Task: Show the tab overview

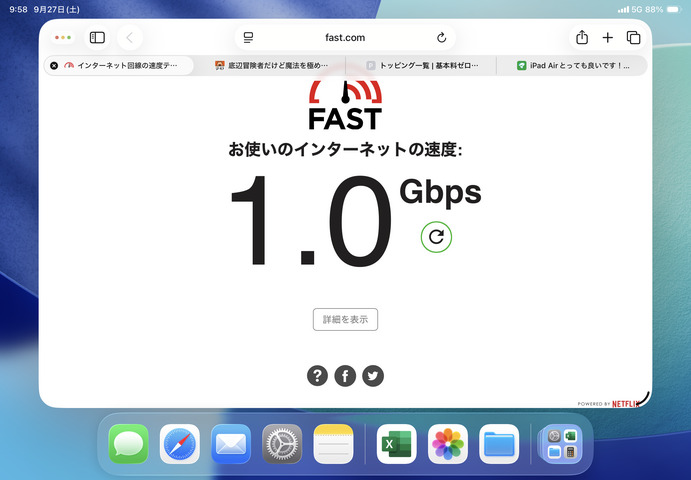Action: point(633,38)
